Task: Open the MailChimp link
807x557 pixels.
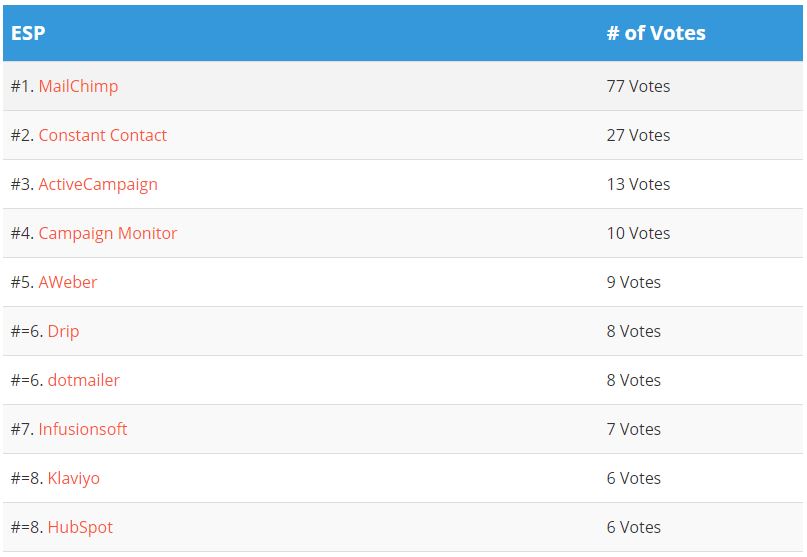Action: [x=78, y=86]
